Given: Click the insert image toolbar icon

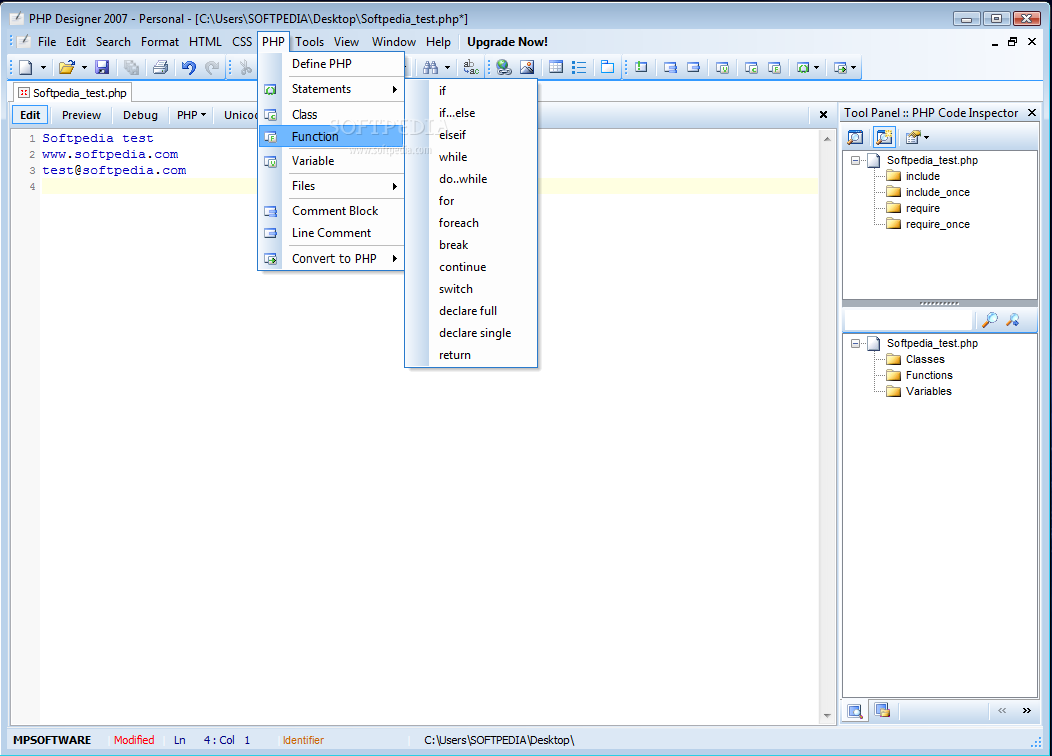Looking at the screenshot, I should 526,67.
